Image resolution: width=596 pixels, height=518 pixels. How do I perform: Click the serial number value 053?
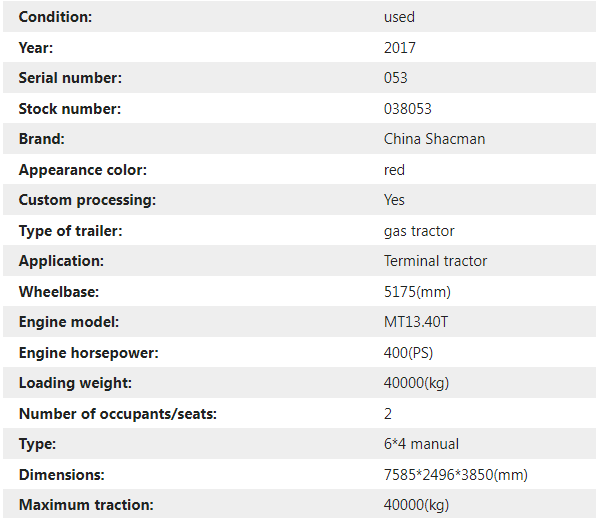click(x=395, y=78)
